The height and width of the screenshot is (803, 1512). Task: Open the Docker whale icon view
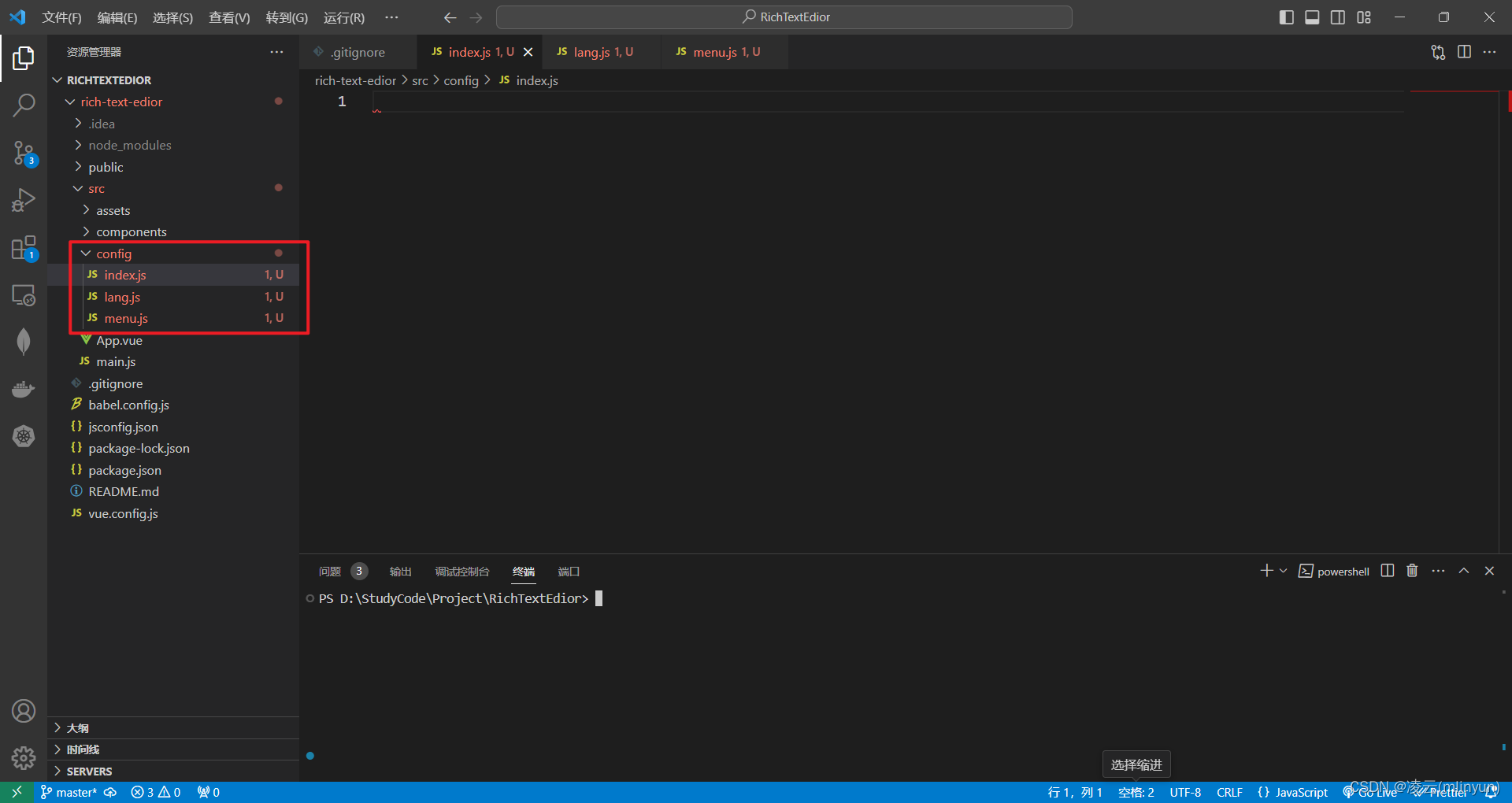click(x=24, y=389)
